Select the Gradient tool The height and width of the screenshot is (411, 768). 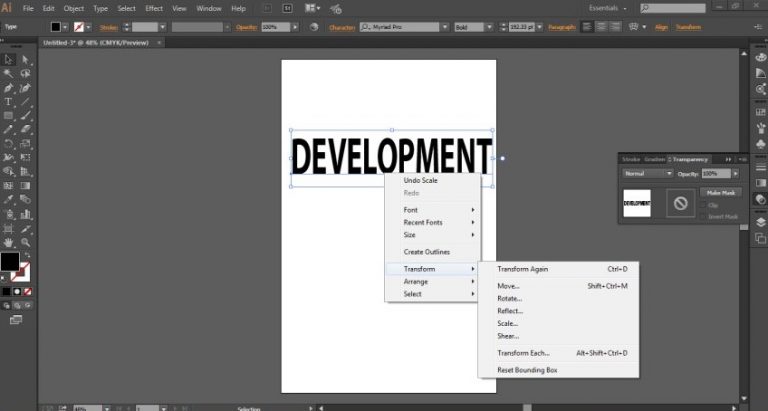(x=25, y=186)
